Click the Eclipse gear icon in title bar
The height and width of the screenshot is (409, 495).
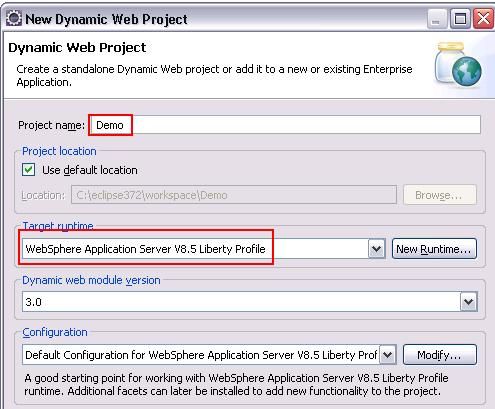coord(14,19)
